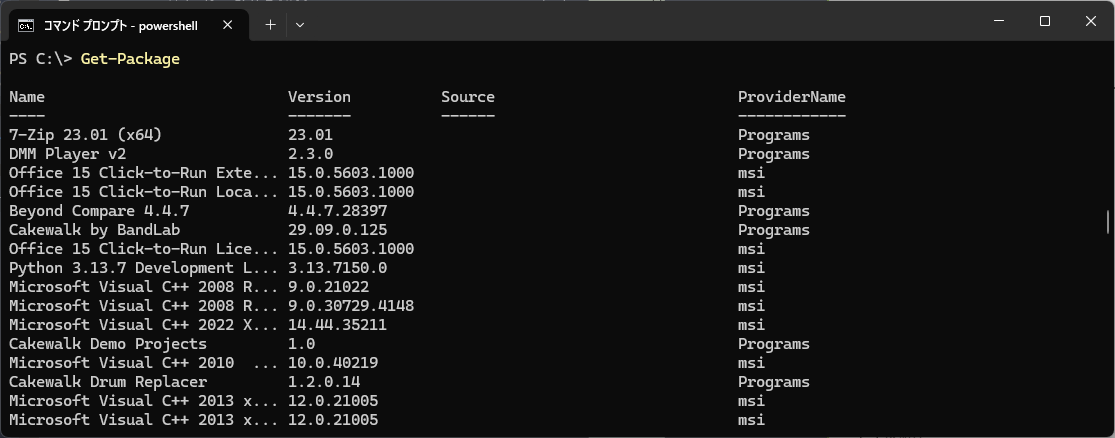Click the vertical scrollbar thumb

click(x=1107, y=221)
